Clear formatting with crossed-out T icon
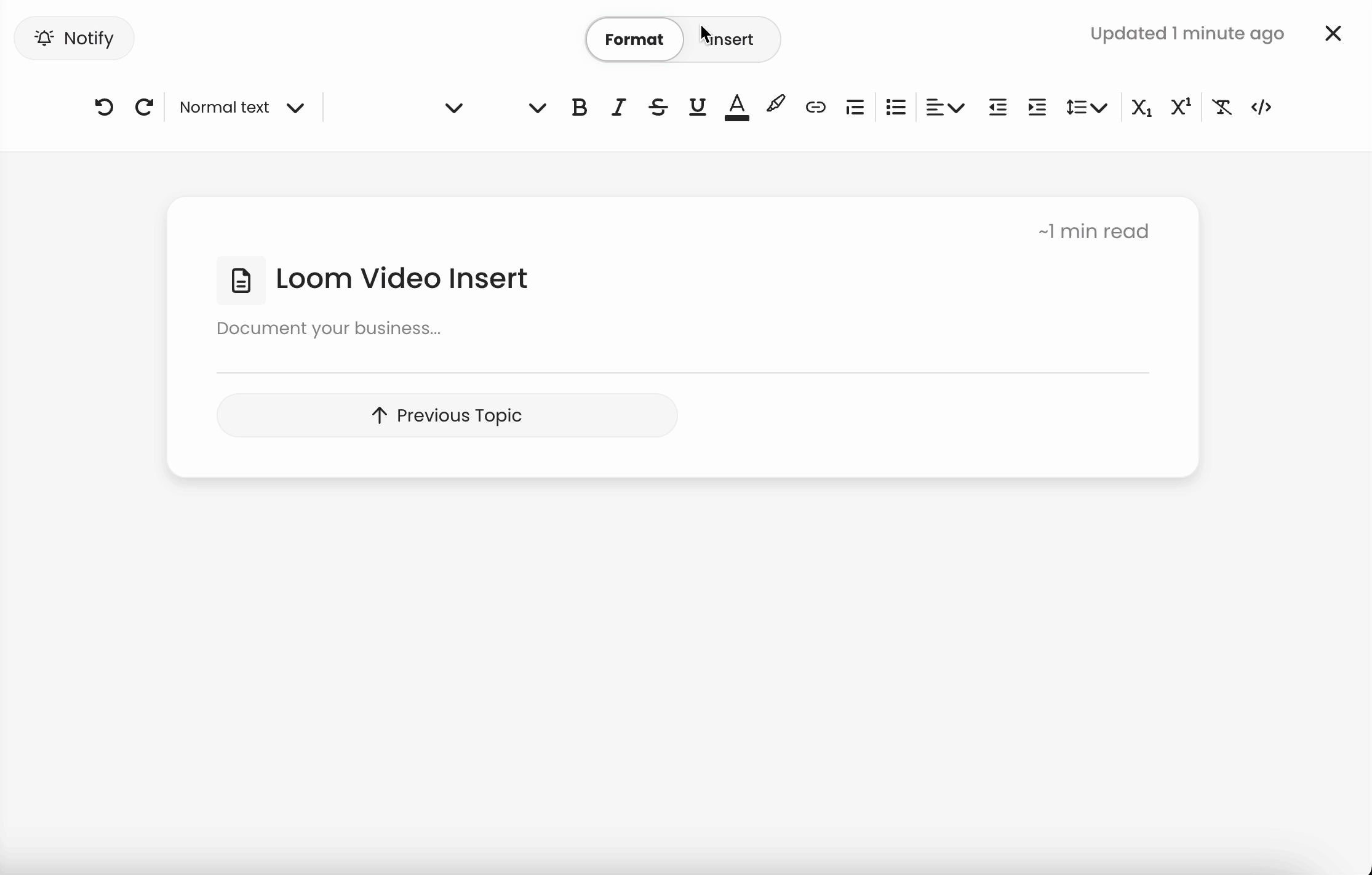This screenshot has width=1372, height=875. click(x=1221, y=107)
